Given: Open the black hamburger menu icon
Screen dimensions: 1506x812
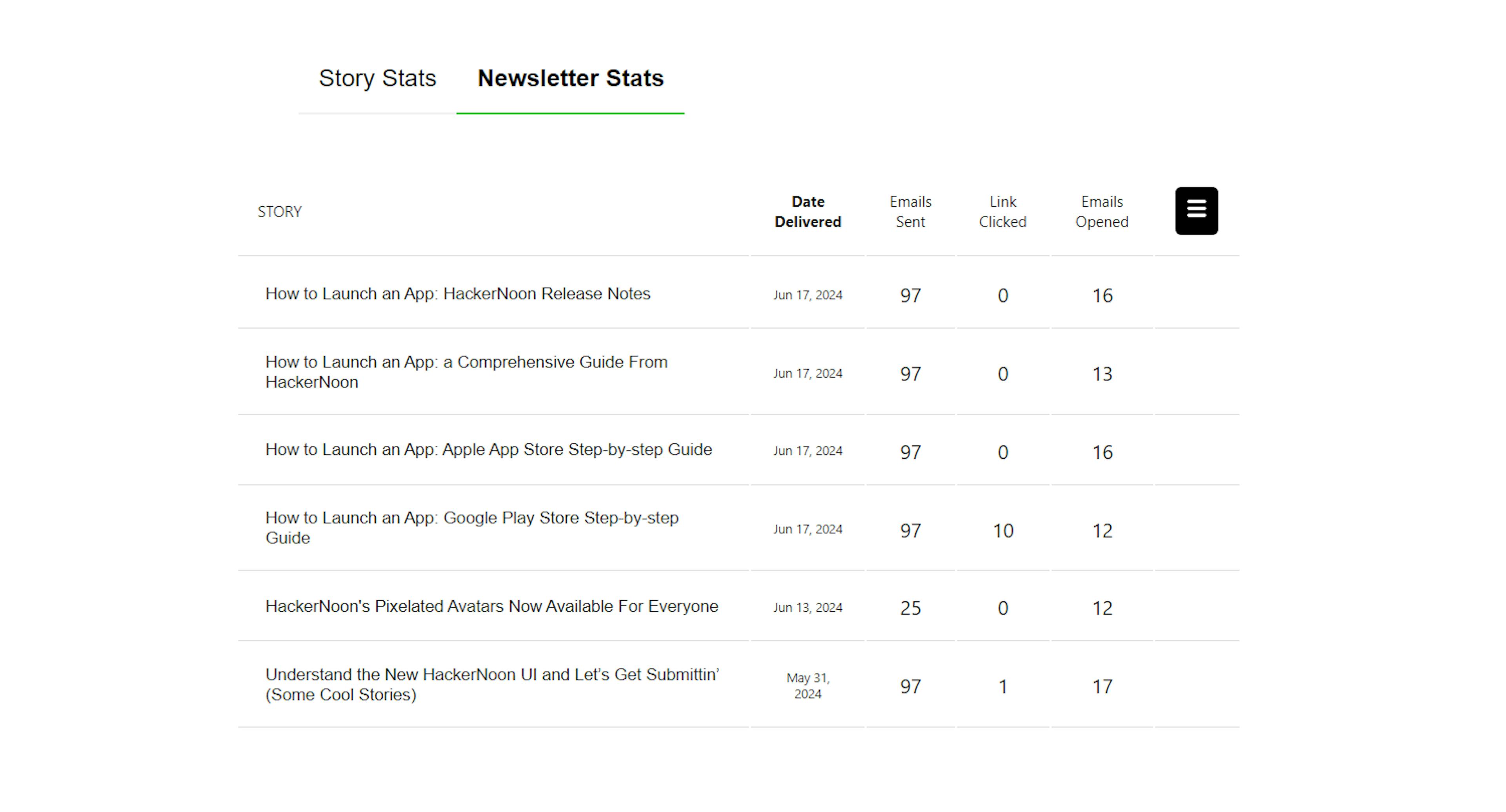Looking at the screenshot, I should click(1196, 211).
